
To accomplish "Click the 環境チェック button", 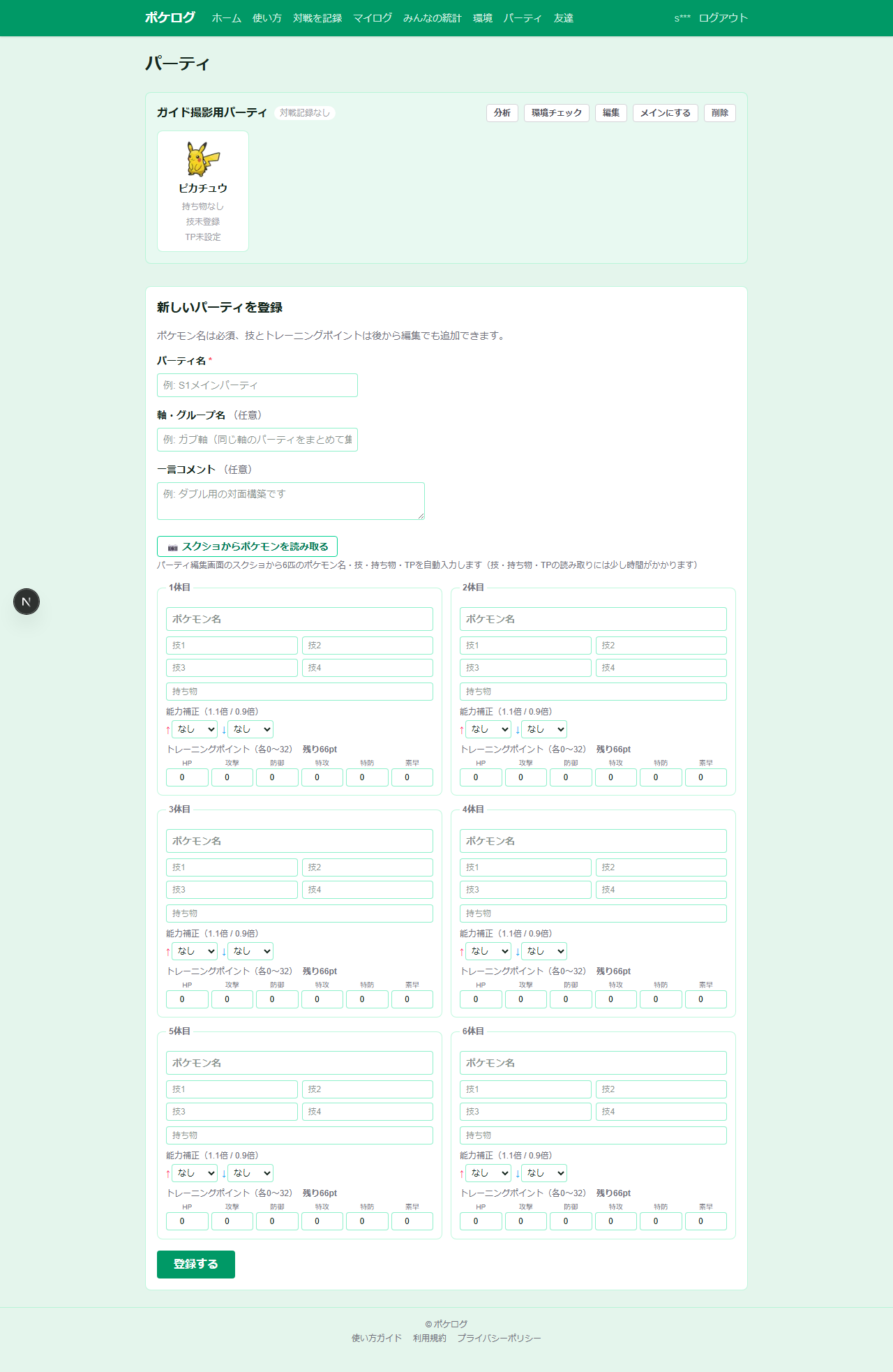I will point(557,113).
